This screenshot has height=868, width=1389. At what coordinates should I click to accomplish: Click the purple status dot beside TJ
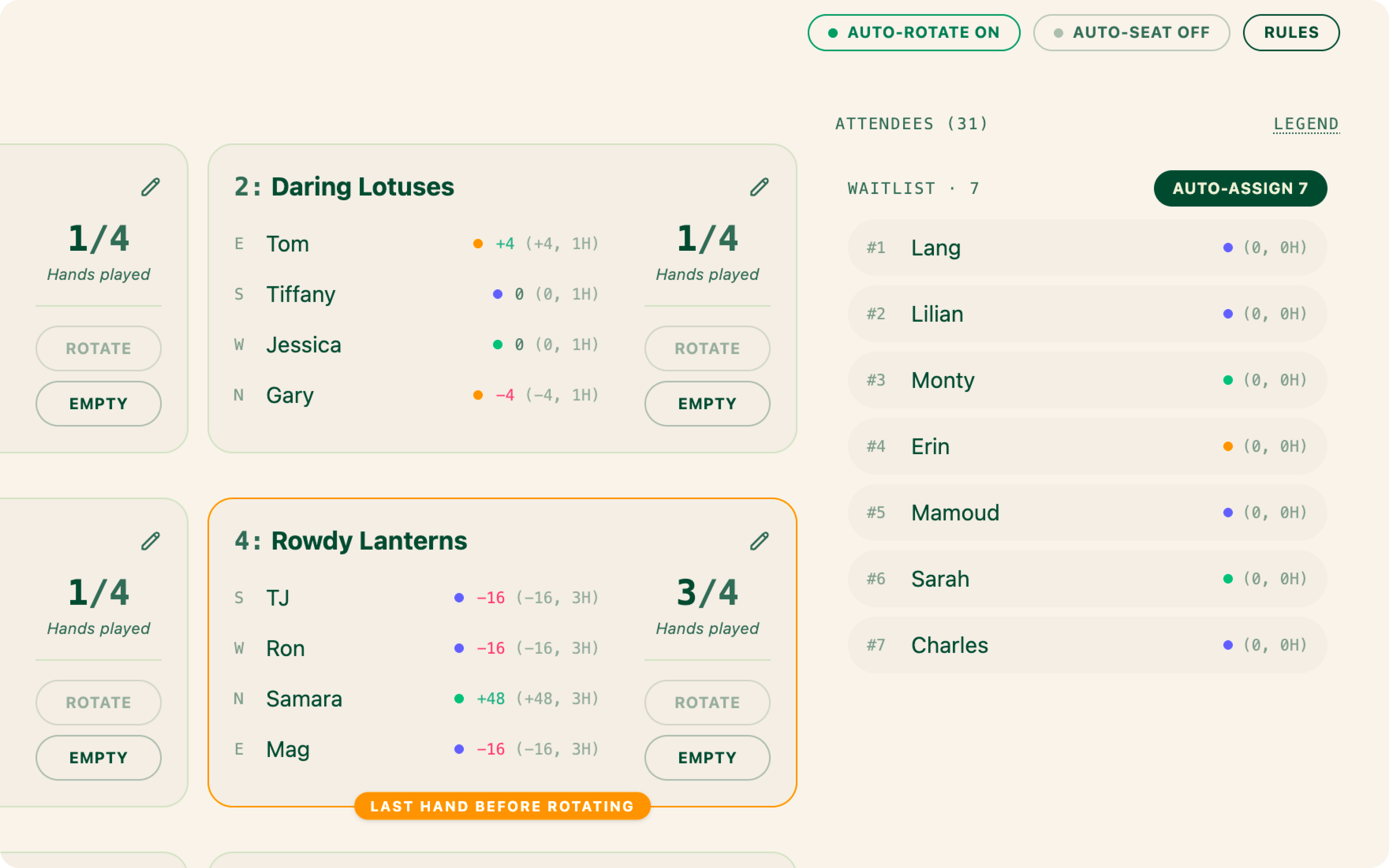tap(459, 598)
